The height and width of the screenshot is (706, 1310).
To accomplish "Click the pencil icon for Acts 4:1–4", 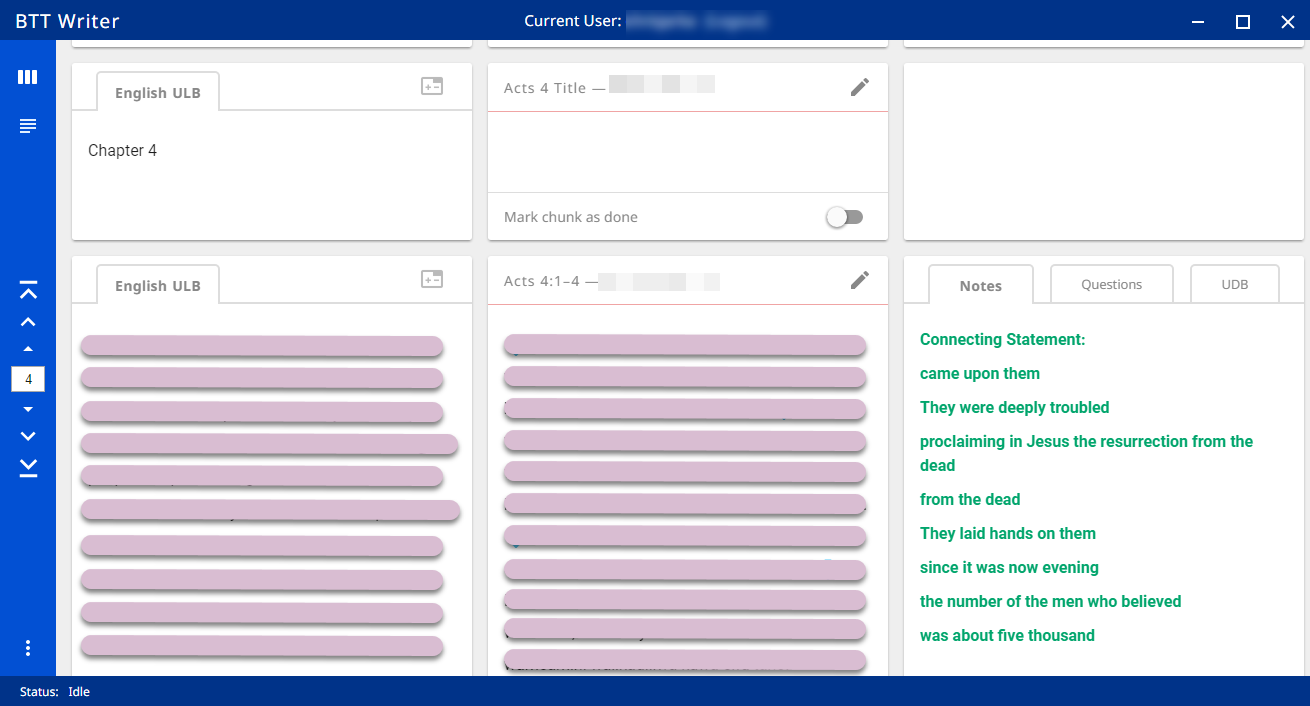I will click(859, 280).
